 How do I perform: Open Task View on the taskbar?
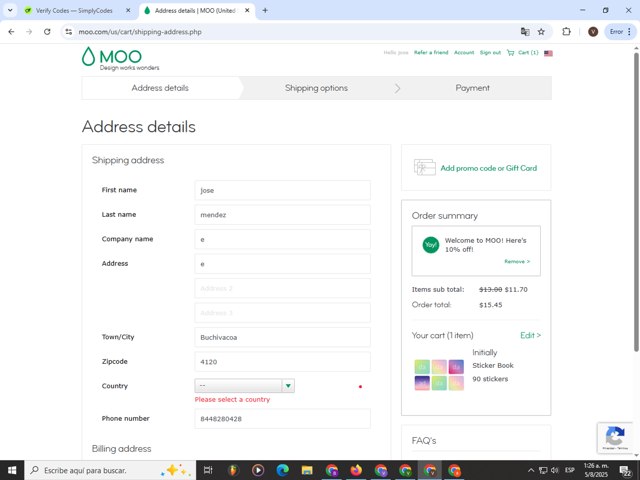[x=208, y=470]
